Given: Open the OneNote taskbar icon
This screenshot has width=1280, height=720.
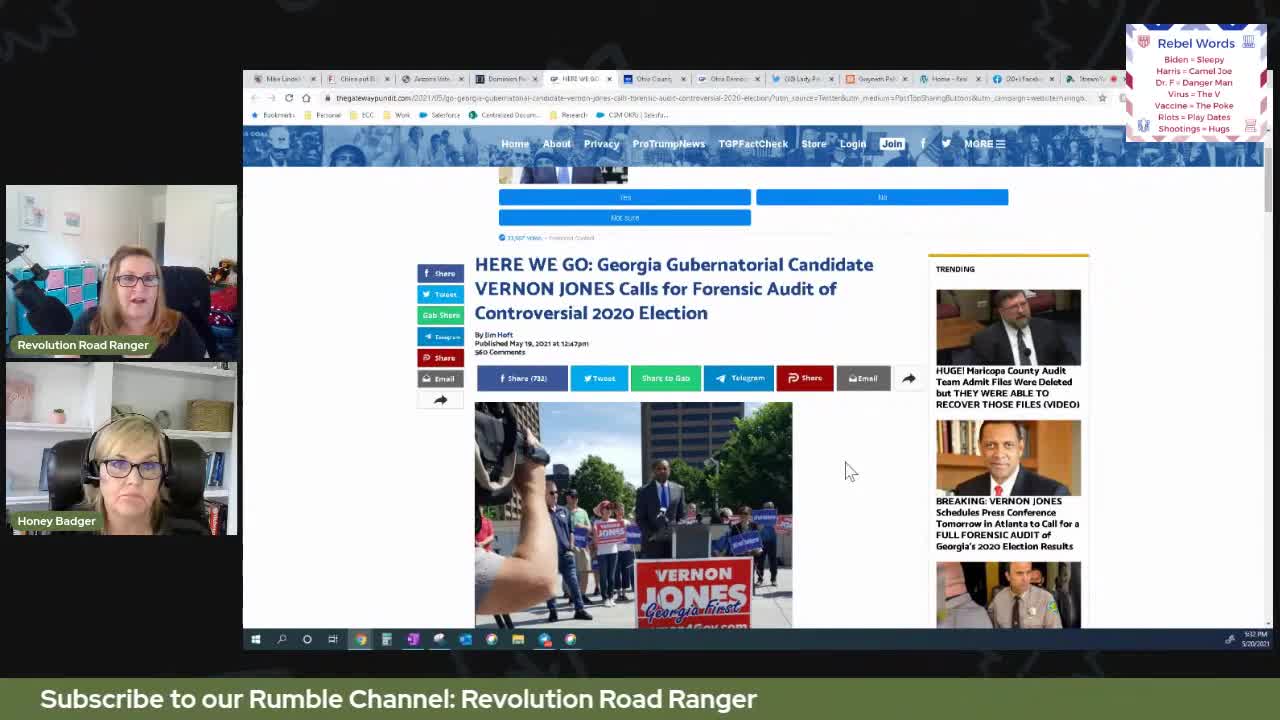Looking at the screenshot, I should coord(413,639).
